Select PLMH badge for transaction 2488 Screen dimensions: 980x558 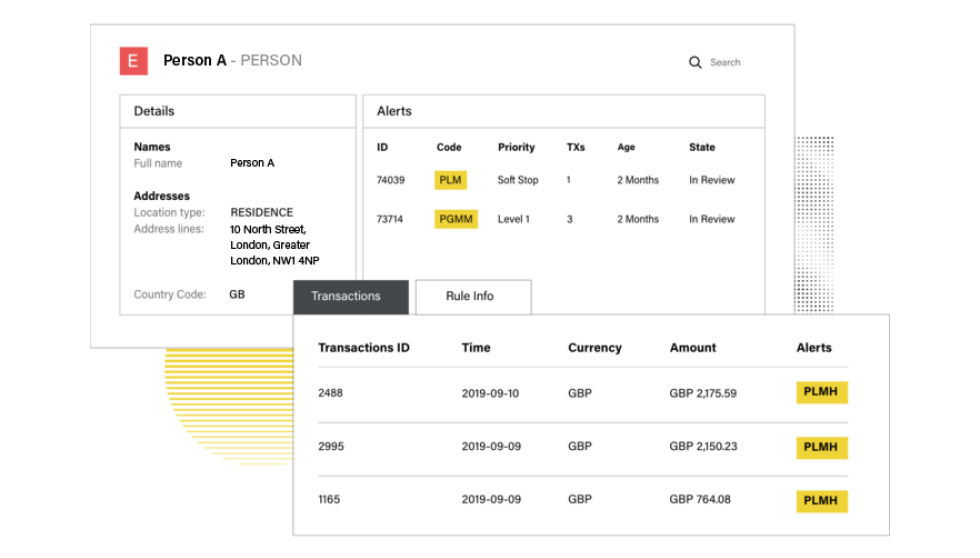[821, 393]
